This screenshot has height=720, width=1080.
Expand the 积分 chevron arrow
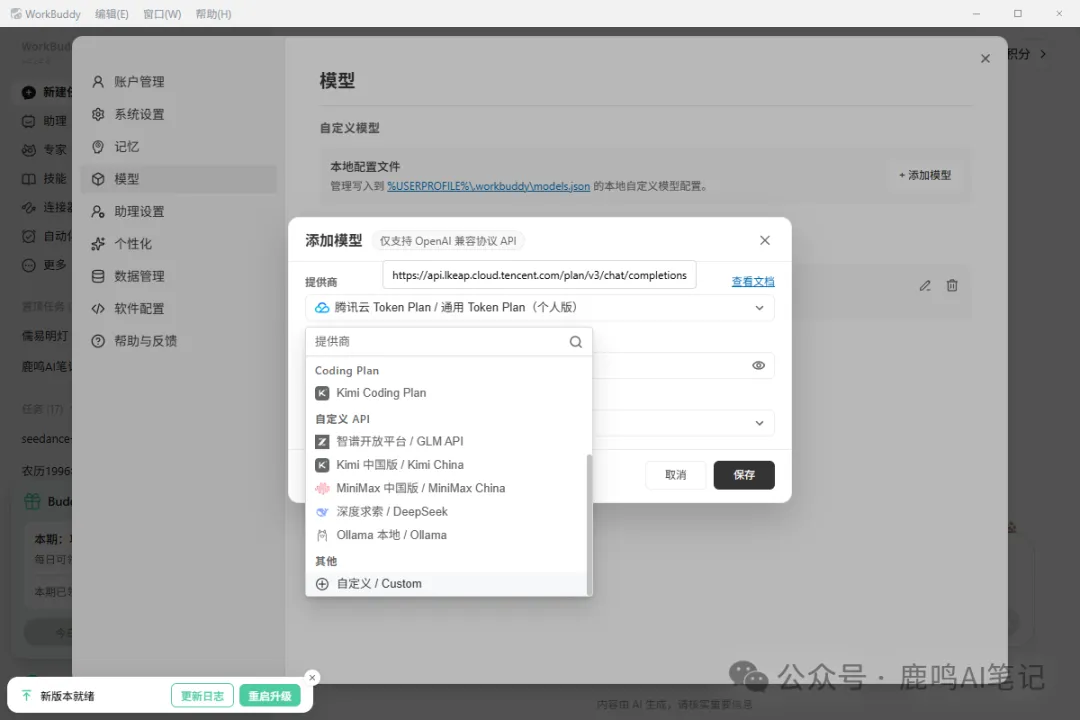click(1043, 54)
